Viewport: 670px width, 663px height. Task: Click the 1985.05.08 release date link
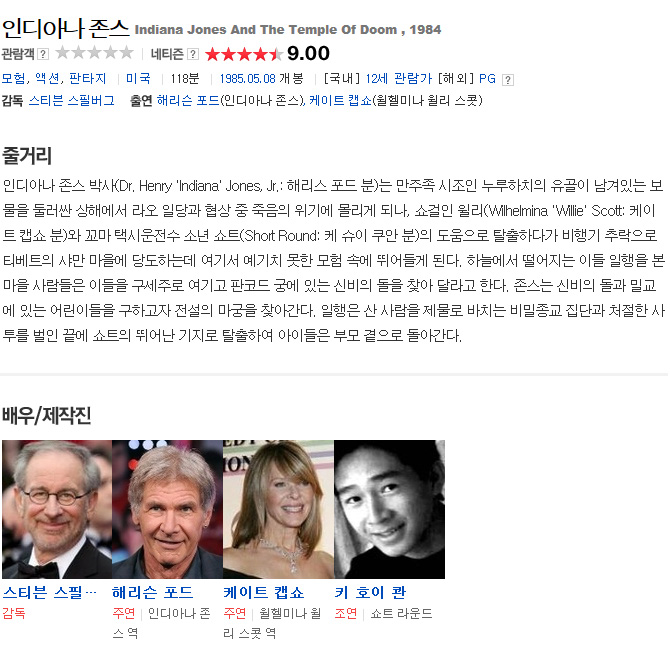coord(247,79)
